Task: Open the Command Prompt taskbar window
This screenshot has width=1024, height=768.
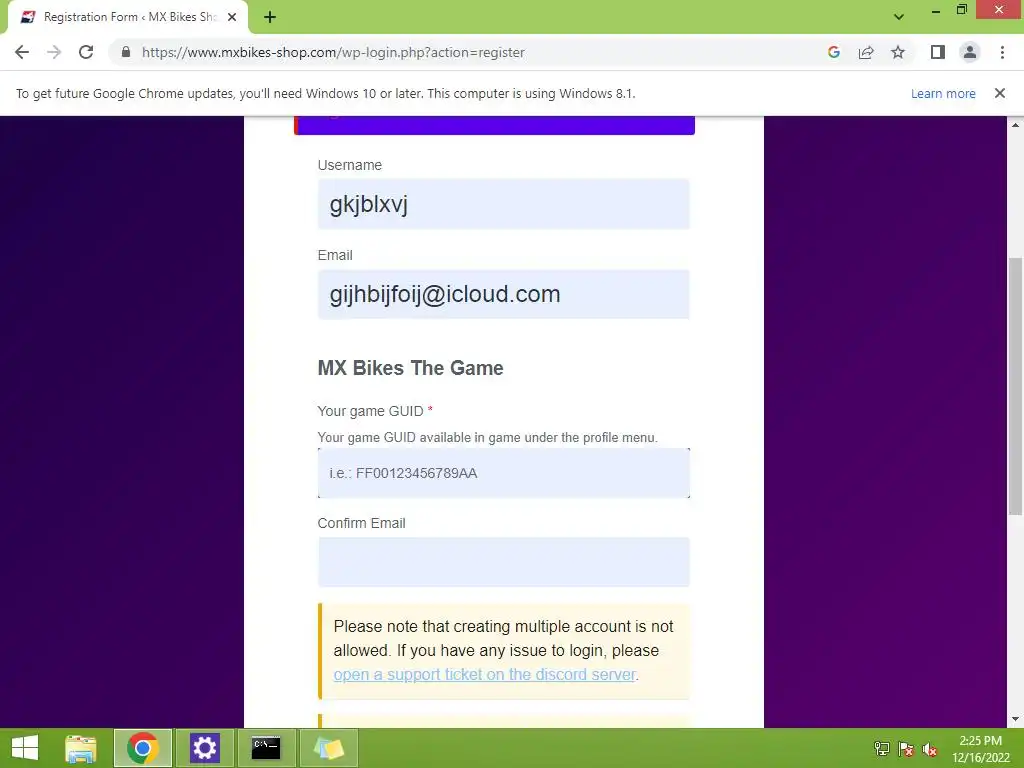Action: click(266, 748)
